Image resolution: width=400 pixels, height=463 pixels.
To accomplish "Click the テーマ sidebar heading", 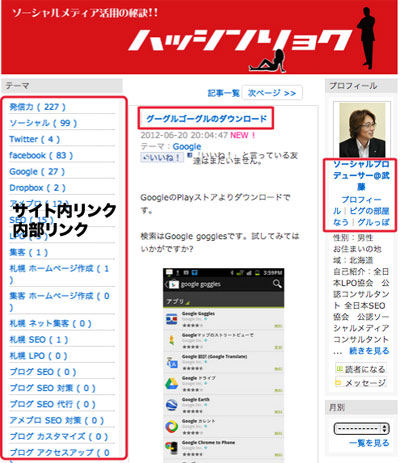I will pos(62,86).
